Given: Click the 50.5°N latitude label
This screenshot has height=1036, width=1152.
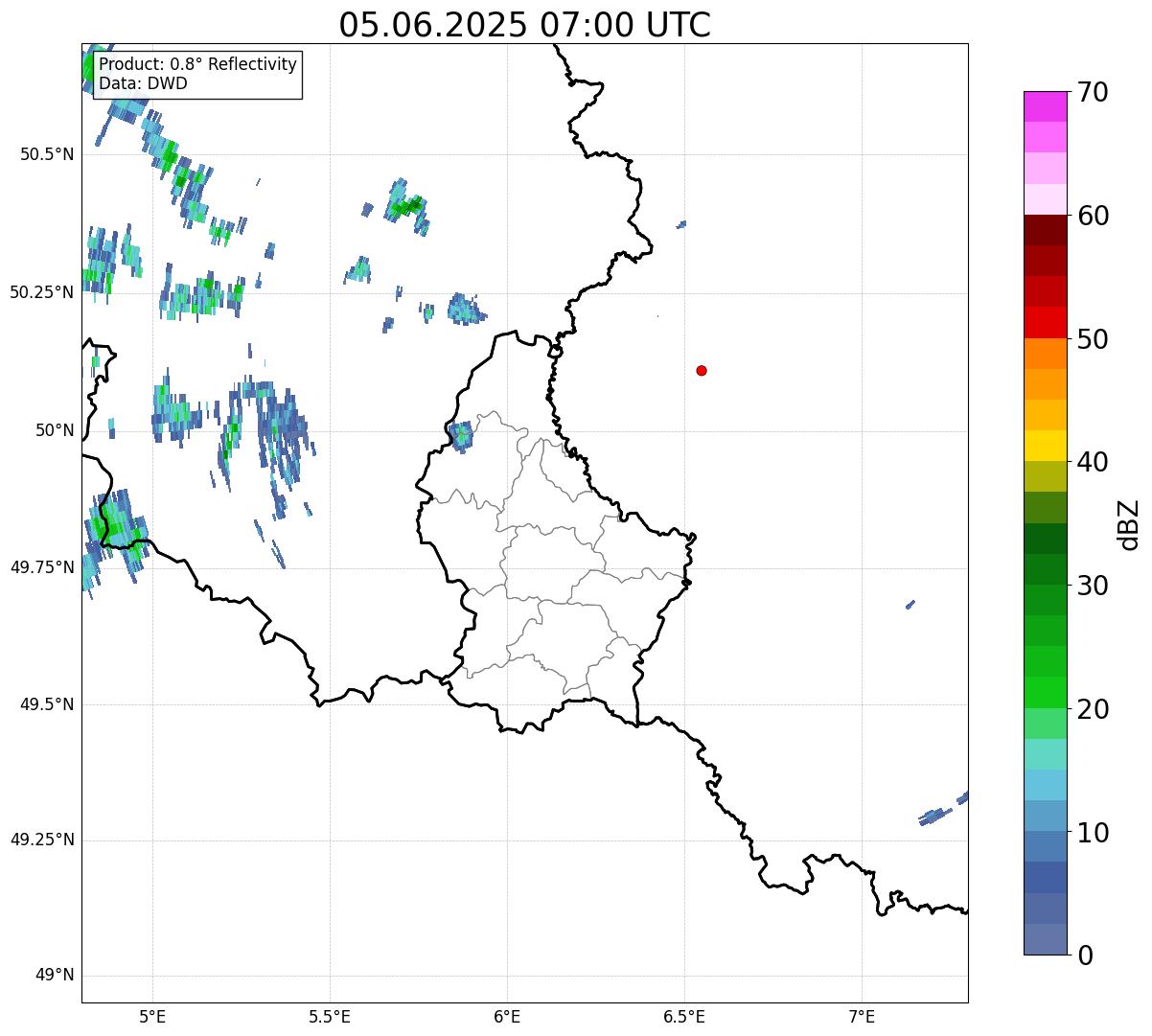Looking at the screenshot, I should tap(46, 154).
